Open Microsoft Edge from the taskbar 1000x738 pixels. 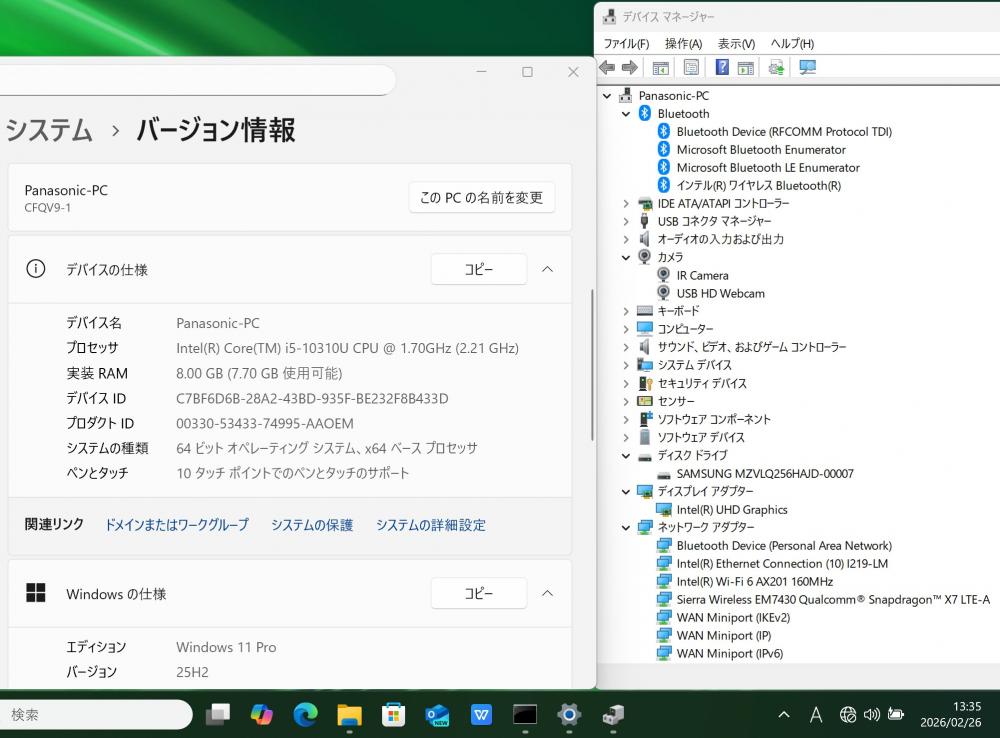point(305,714)
